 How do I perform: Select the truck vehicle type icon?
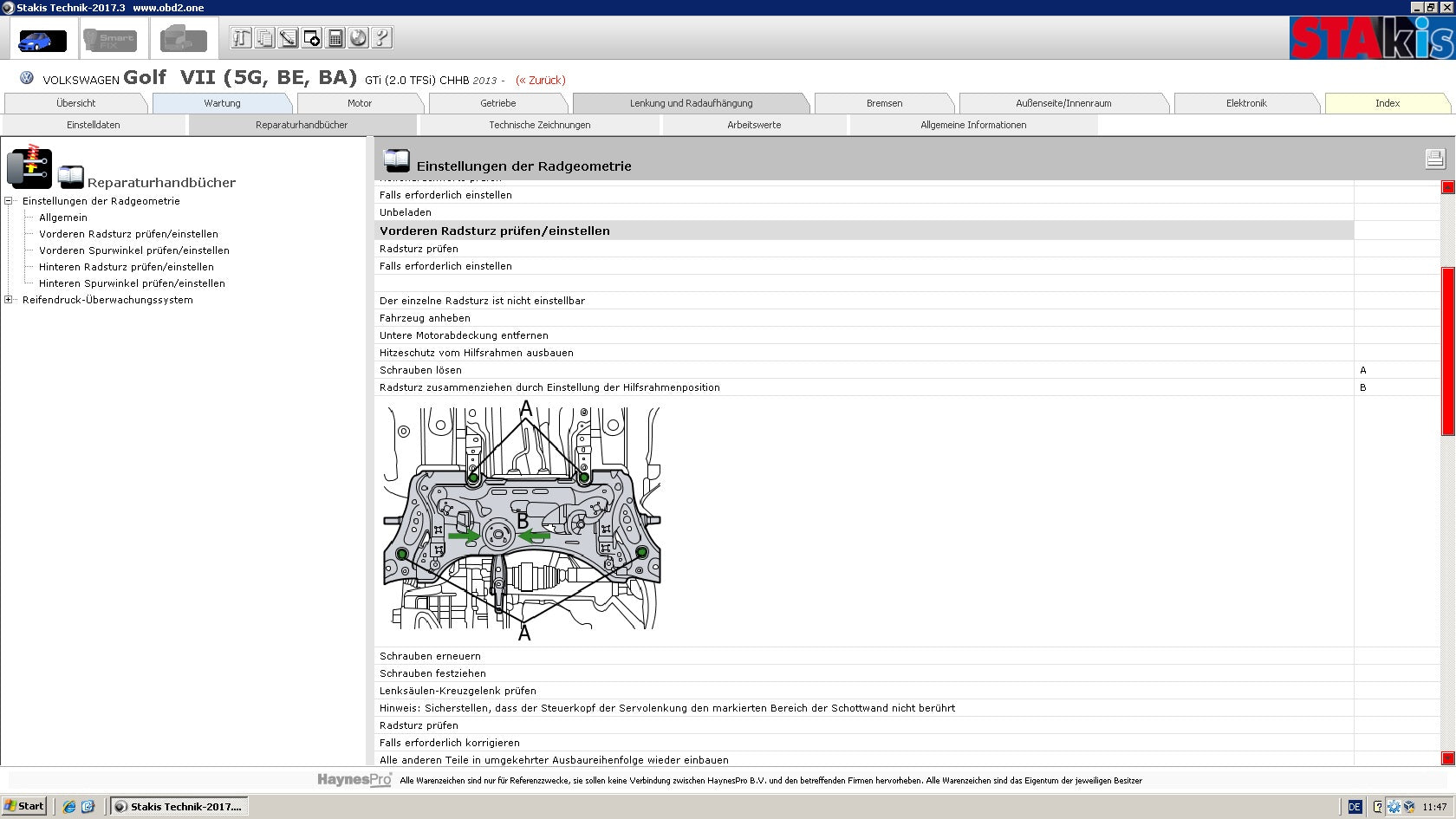click(x=184, y=40)
